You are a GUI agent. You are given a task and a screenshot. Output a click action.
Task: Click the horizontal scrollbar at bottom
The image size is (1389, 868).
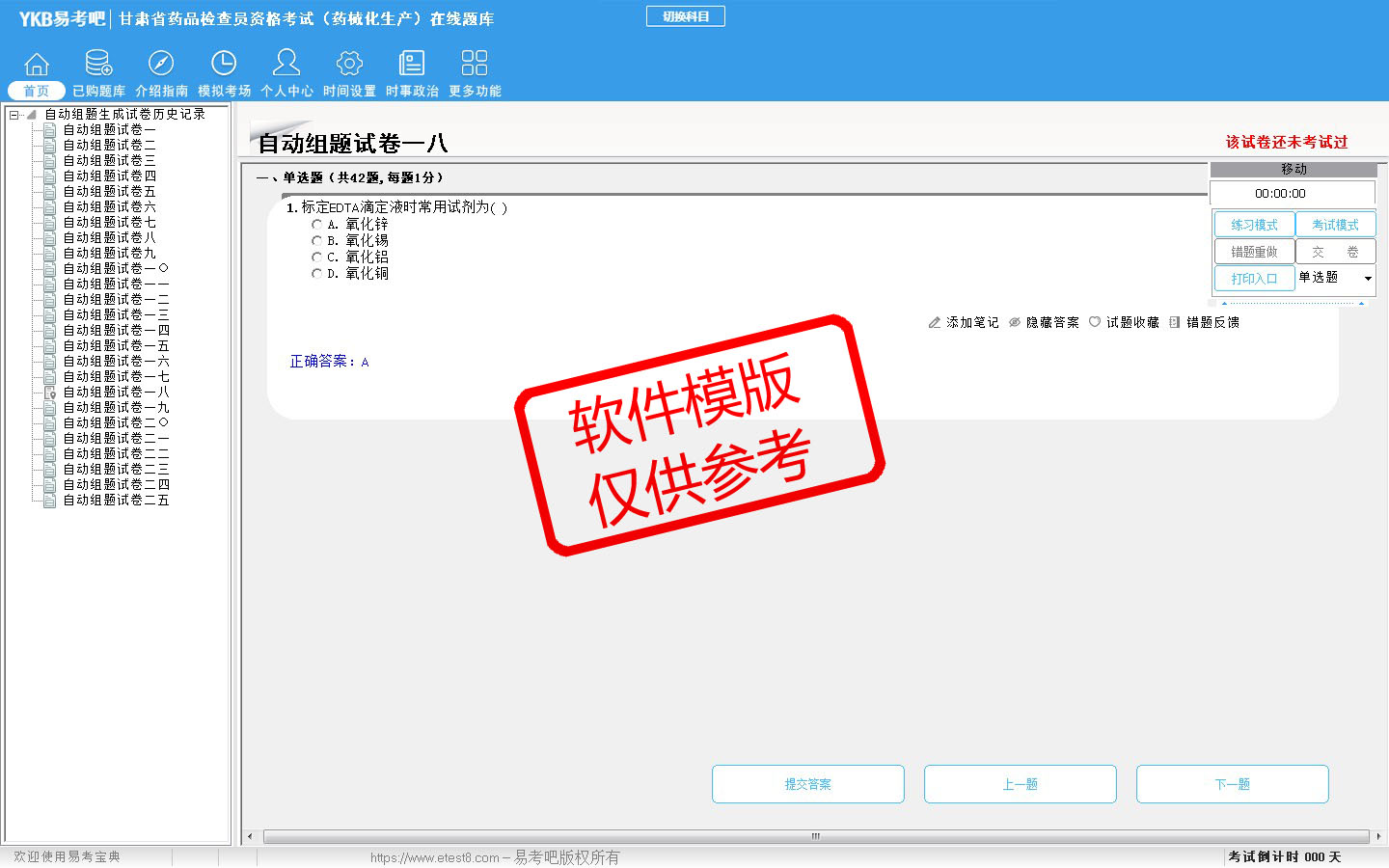click(x=815, y=836)
